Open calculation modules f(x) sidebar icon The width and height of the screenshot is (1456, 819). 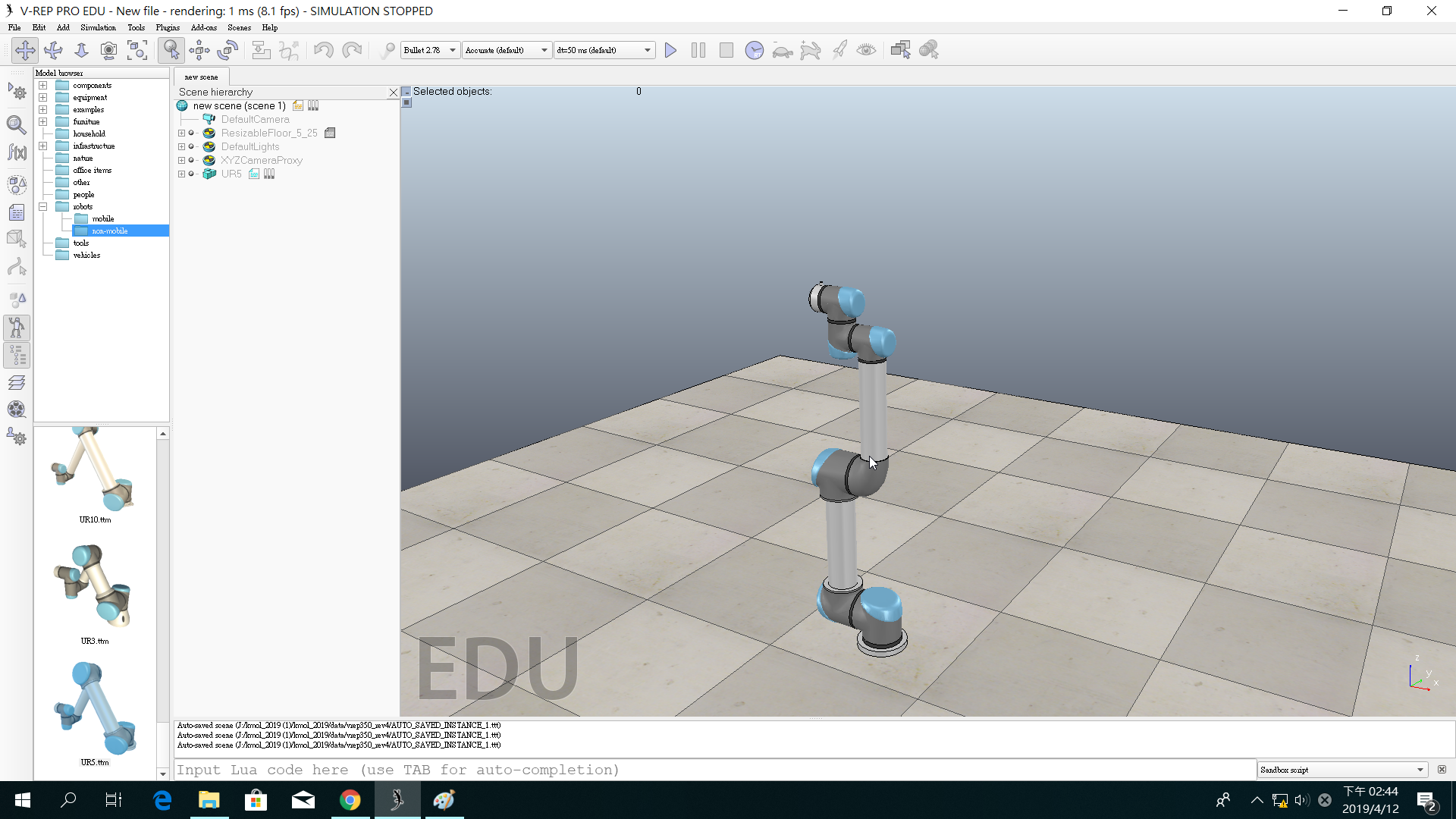click(17, 152)
